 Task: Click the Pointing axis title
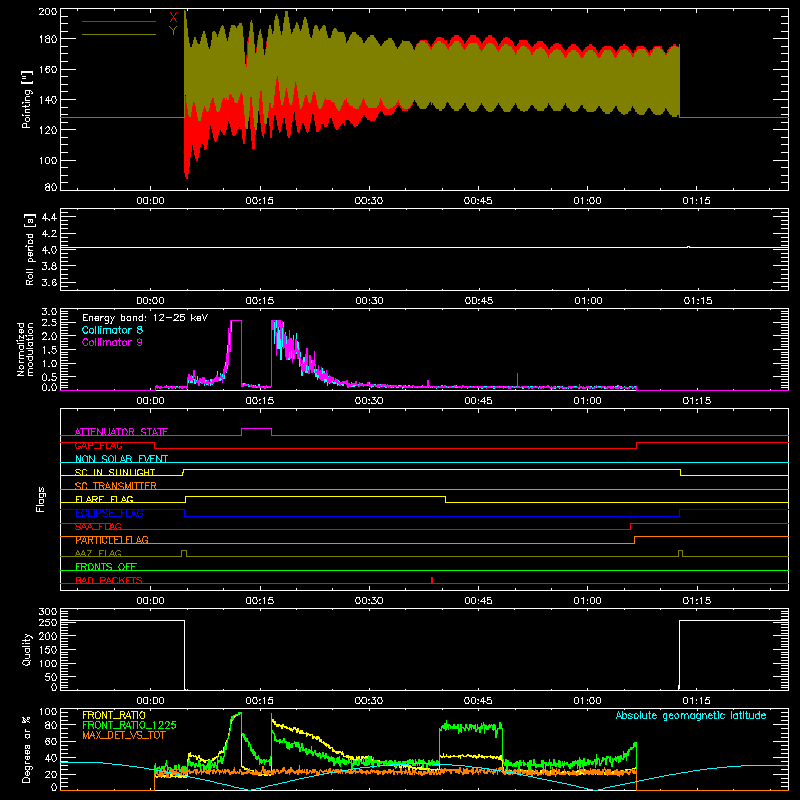pyautogui.click(x=27, y=99)
